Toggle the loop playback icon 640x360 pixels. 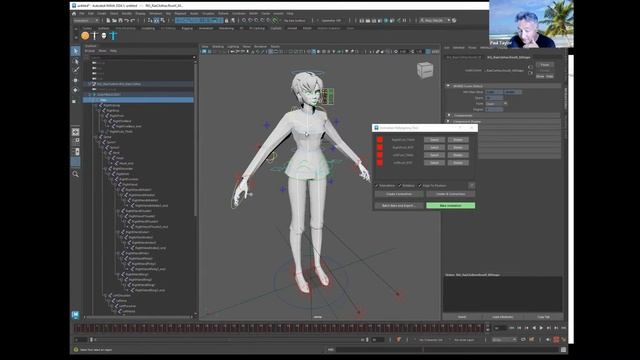(523, 340)
